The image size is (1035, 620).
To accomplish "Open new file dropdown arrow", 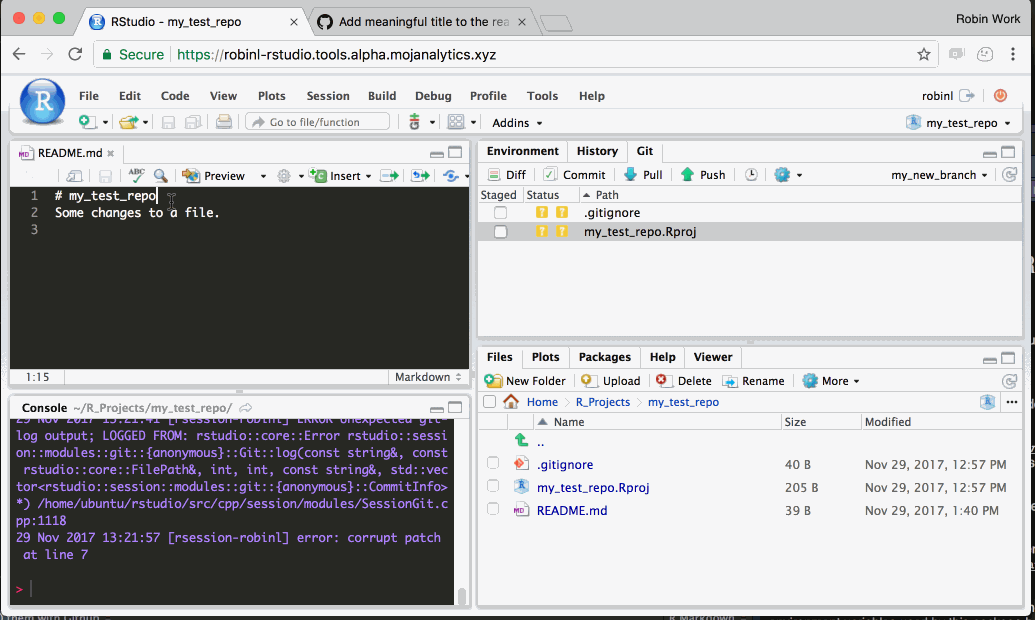I will coord(105,123).
